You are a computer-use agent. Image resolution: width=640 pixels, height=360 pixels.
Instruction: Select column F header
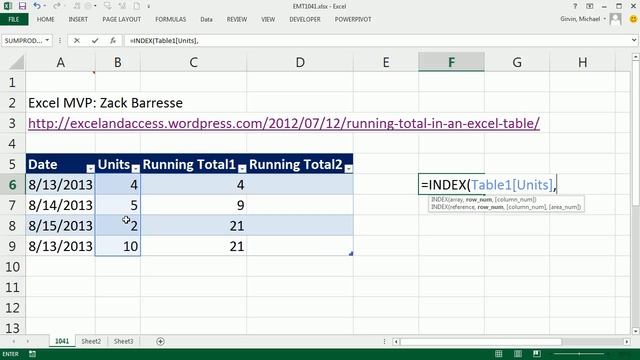coord(451,62)
